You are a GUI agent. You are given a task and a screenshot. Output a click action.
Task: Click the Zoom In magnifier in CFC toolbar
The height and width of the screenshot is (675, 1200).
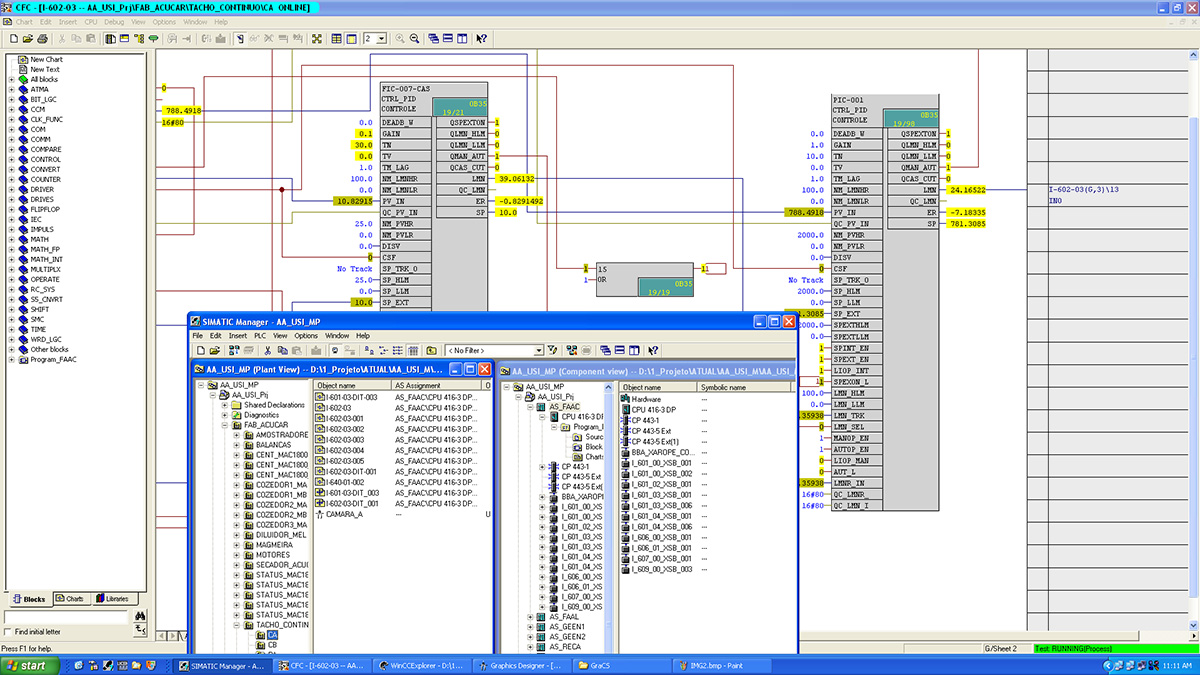[x=399, y=39]
